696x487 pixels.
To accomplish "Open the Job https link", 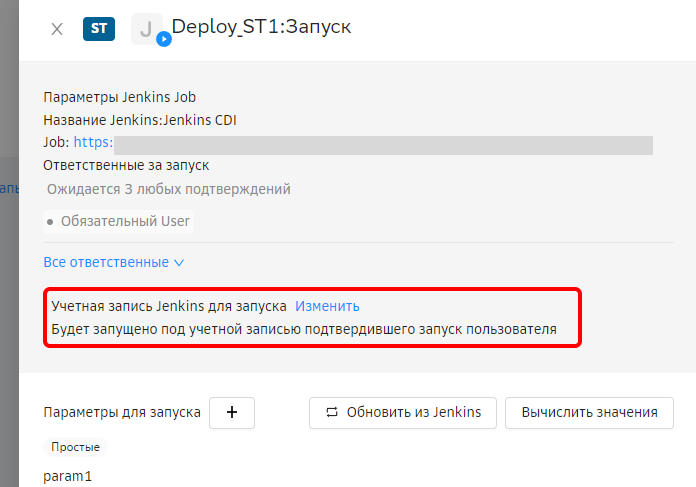I will click(93, 143).
